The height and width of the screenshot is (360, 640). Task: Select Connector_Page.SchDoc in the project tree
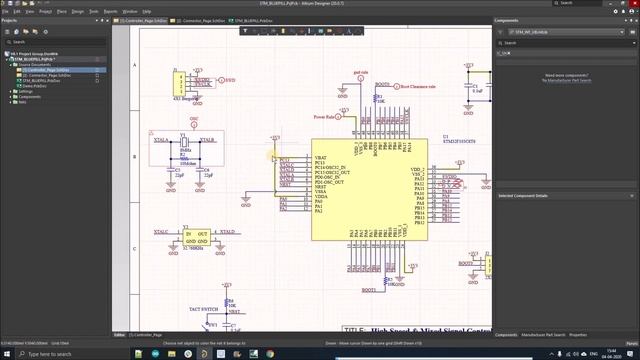pyautogui.click(x=47, y=76)
